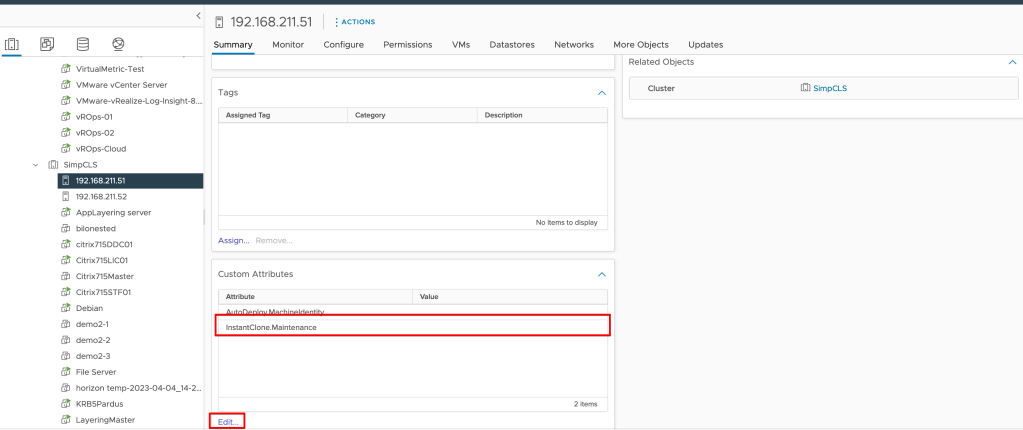Open the Storage inventory view icon
This screenshot has height=430, width=1023.
coord(82,44)
